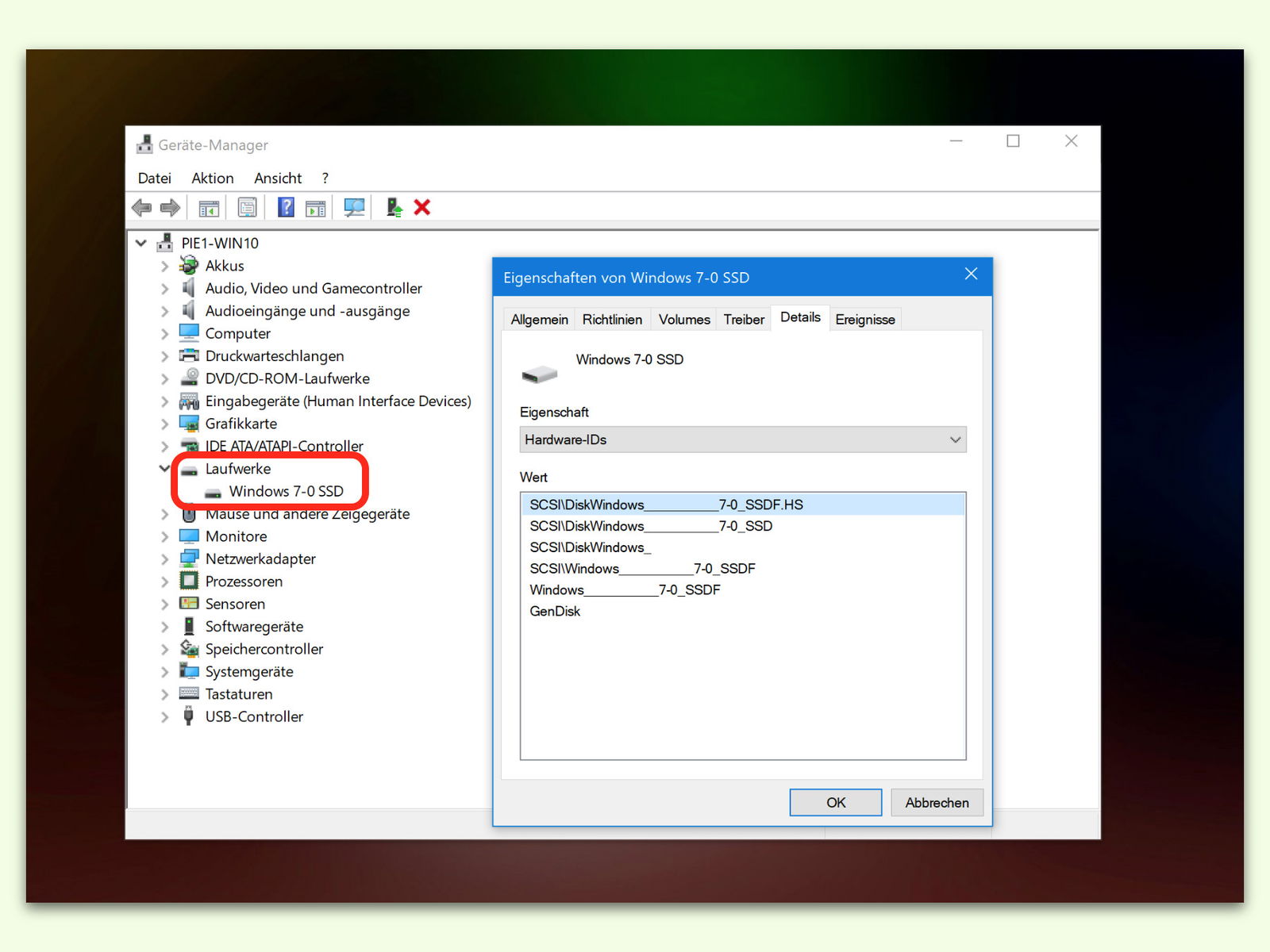Open the Properties toolbar icon
The width and height of the screenshot is (1270, 952).
click(x=248, y=208)
